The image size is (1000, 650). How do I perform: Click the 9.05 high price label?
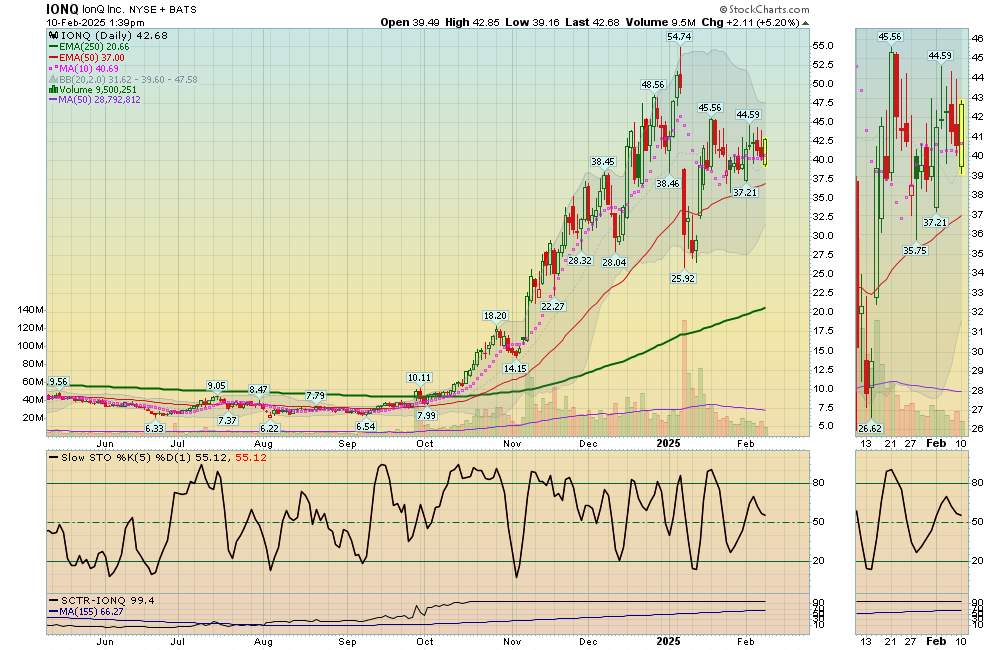[216, 385]
